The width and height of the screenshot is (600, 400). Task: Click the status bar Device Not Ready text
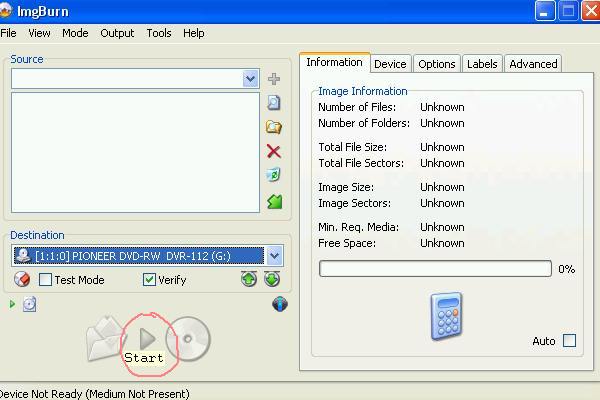tap(95, 393)
